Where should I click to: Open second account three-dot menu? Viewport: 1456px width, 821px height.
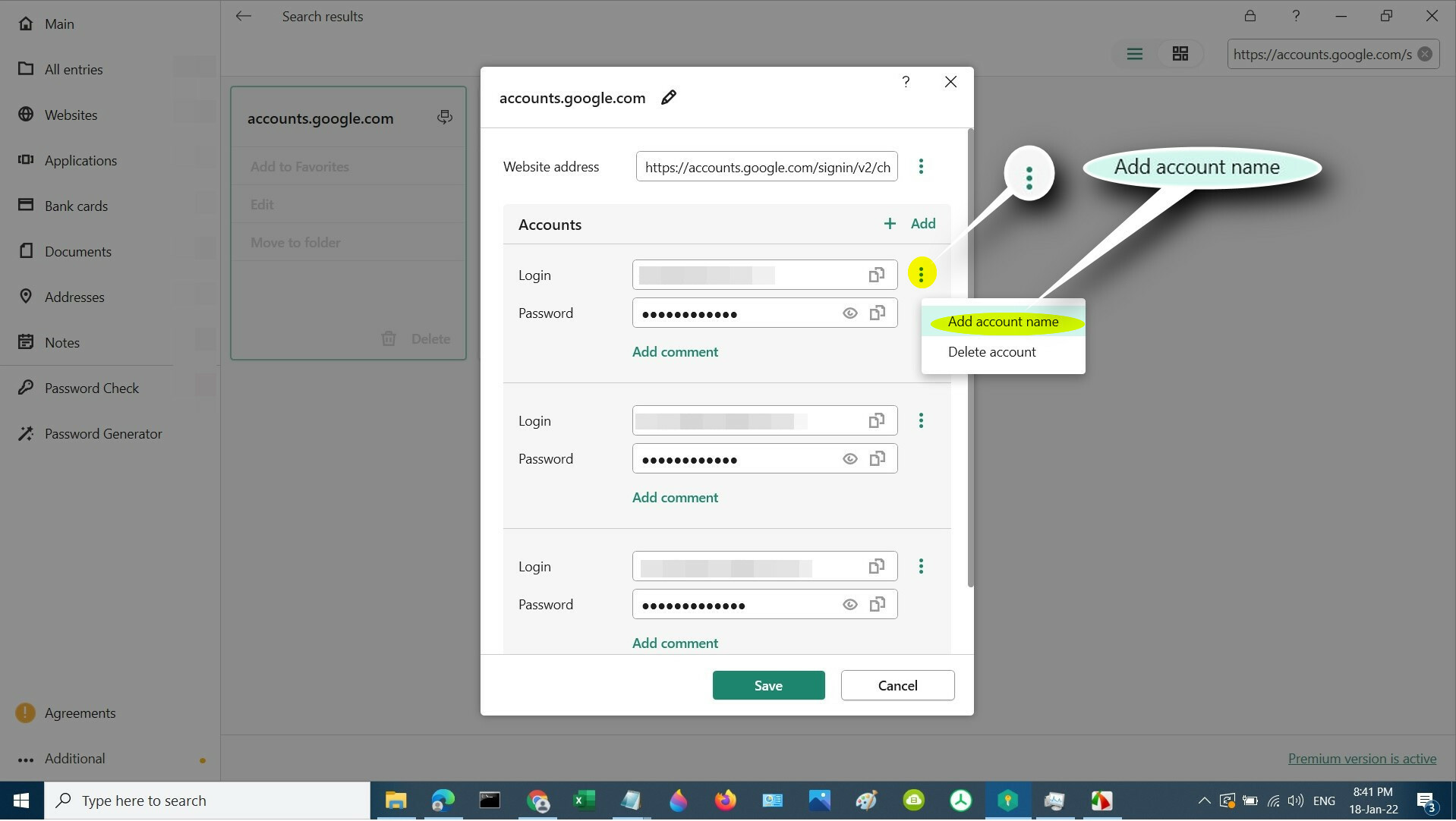[921, 420]
